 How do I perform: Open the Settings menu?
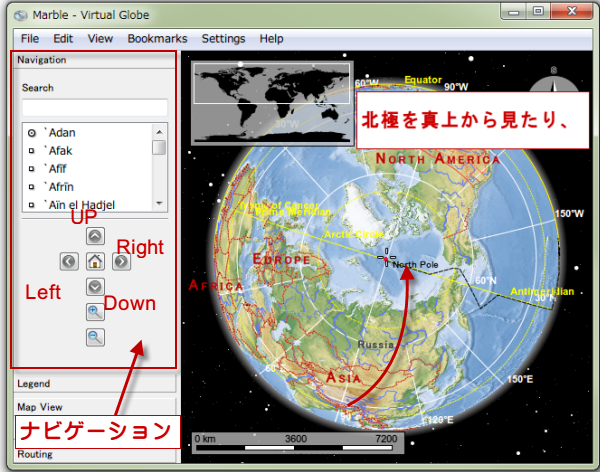223,38
